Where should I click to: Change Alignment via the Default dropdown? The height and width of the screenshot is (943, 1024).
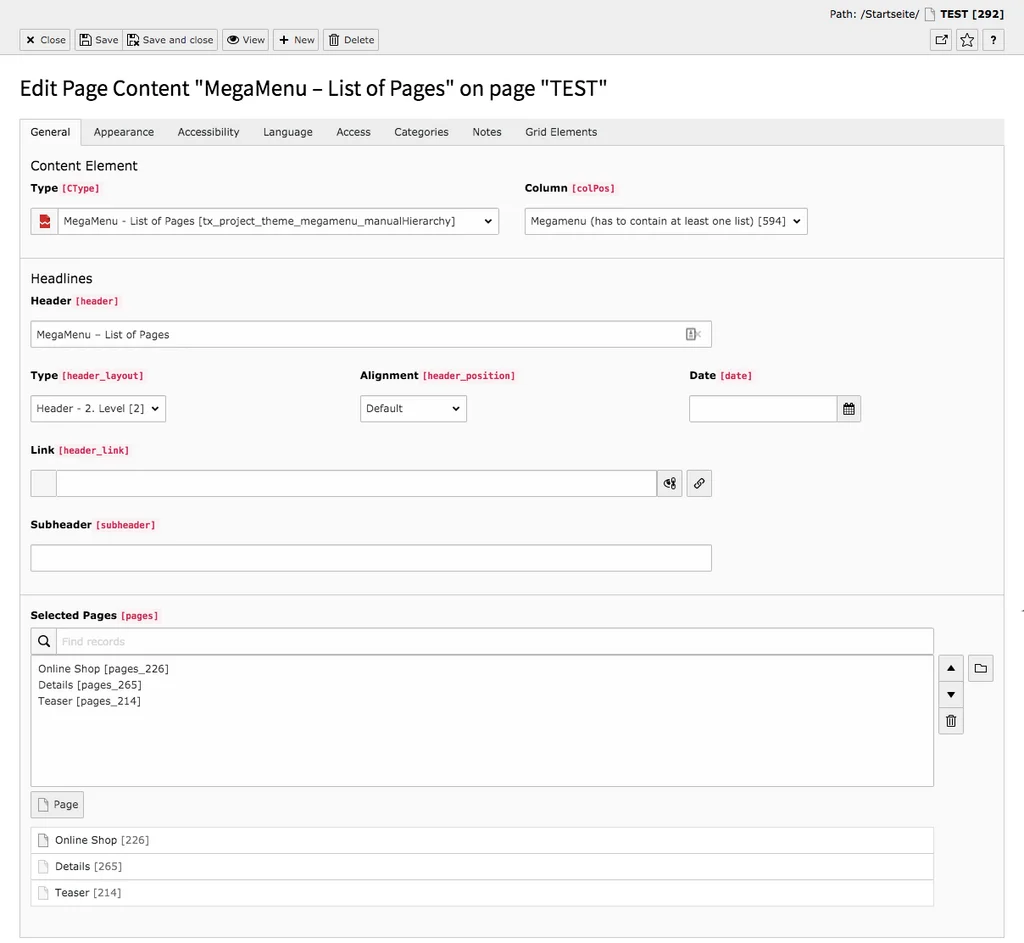(412, 408)
